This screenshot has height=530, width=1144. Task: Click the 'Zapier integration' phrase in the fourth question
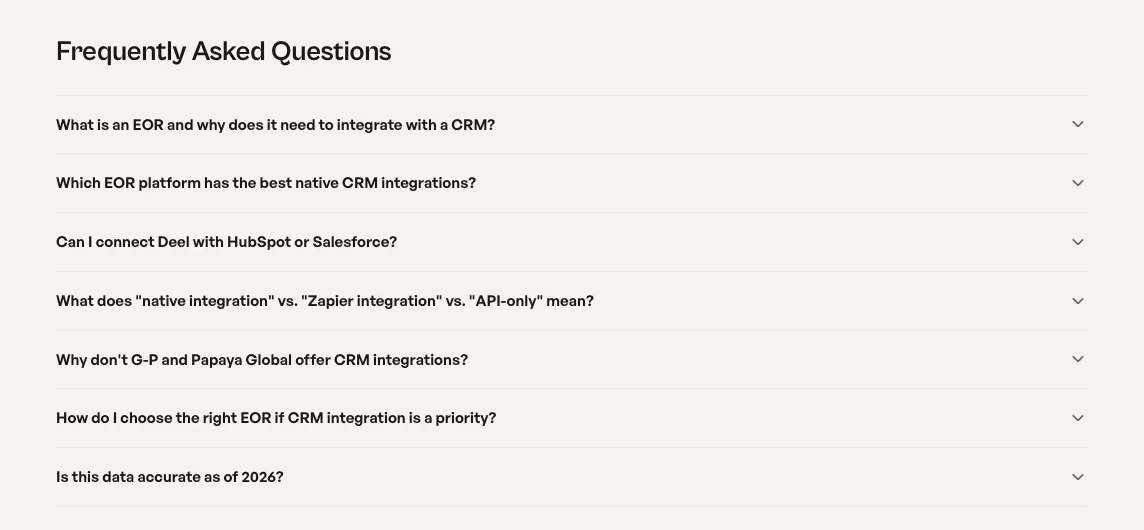click(x=371, y=301)
